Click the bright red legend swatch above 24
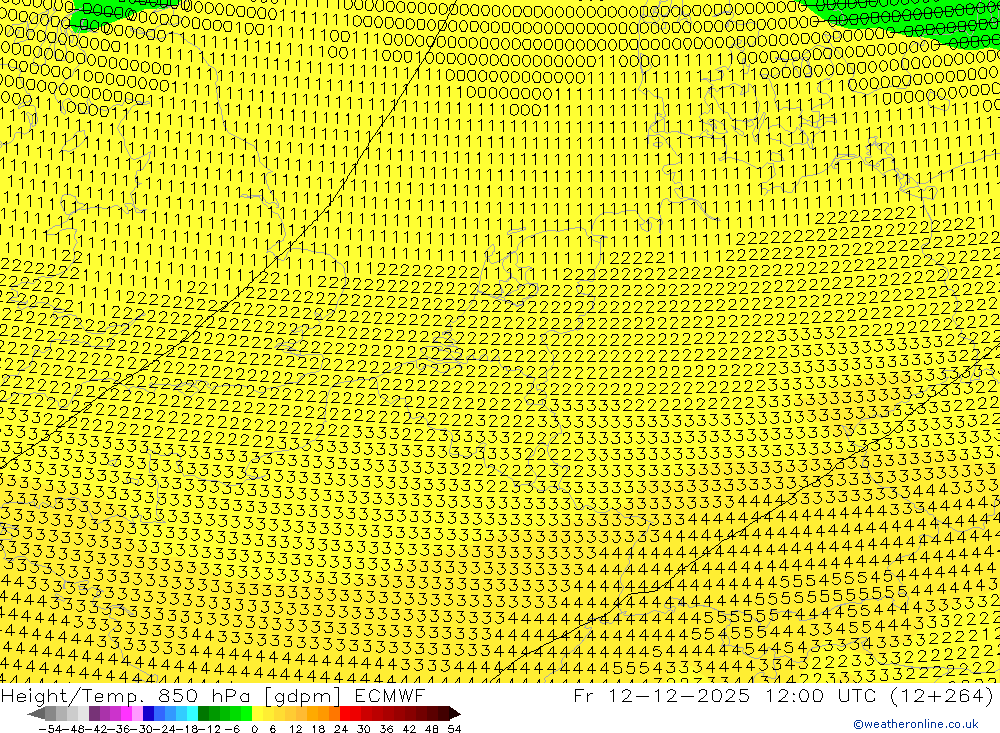 tap(345, 713)
